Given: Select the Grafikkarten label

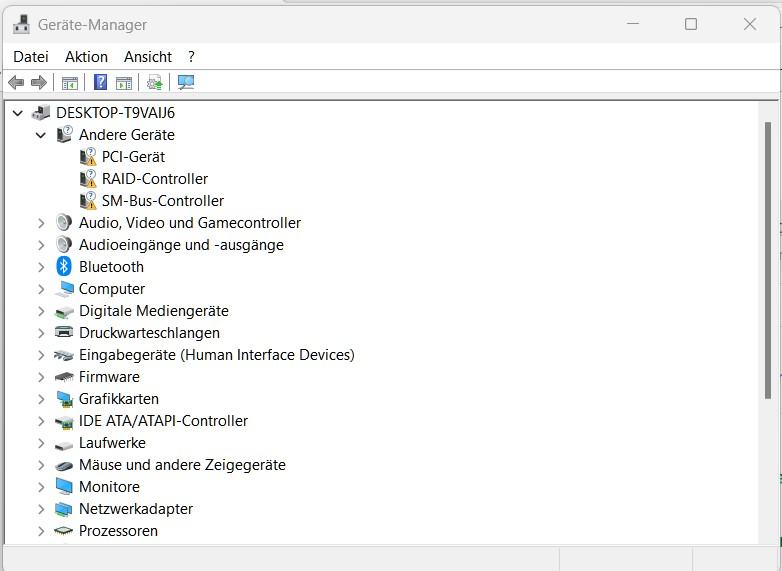Looking at the screenshot, I should click(x=119, y=399).
